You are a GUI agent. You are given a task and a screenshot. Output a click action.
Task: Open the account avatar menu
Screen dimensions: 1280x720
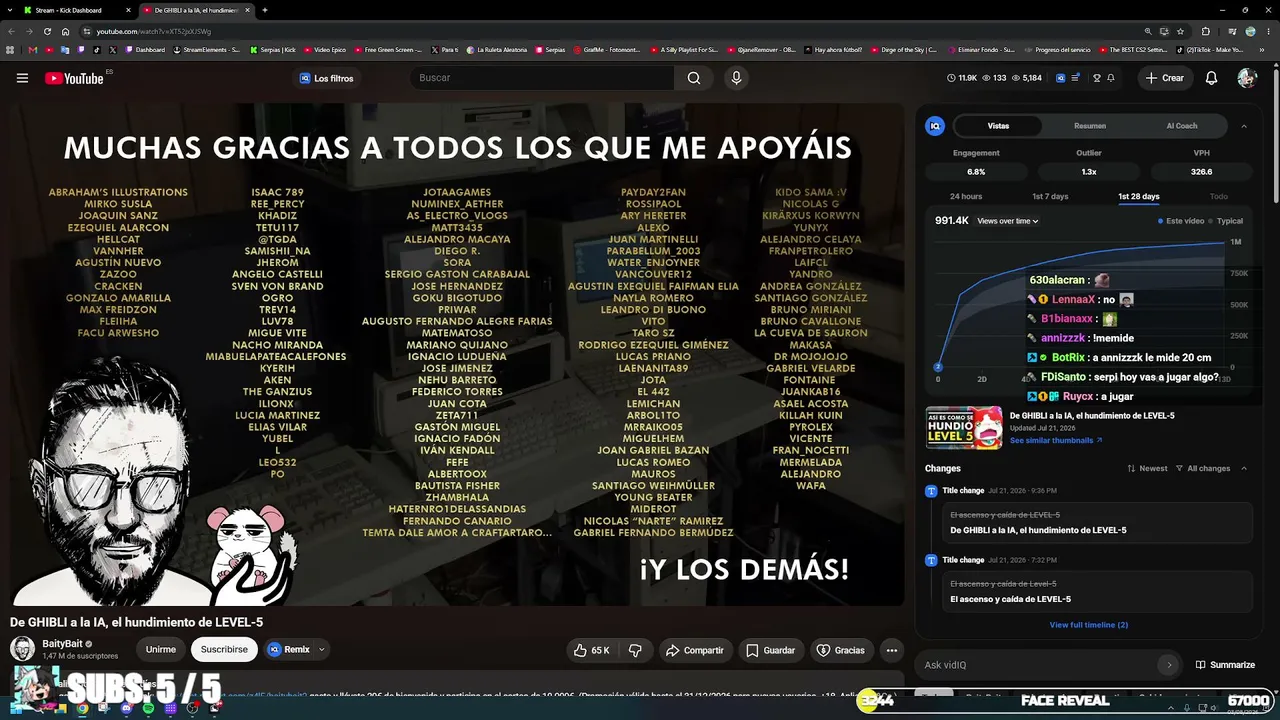pyautogui.click(x=1246, y=78)
